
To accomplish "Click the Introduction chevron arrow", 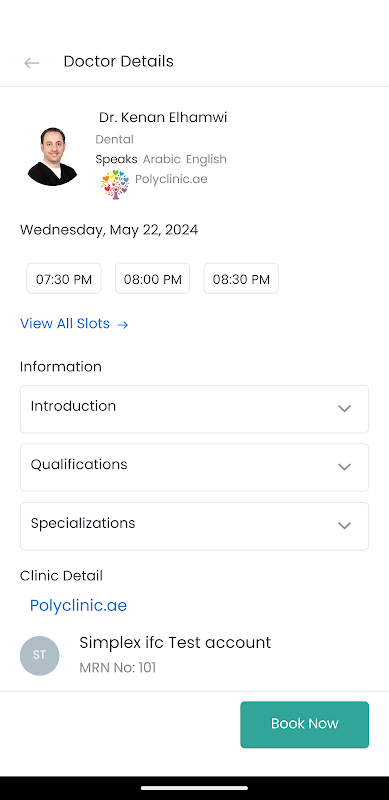I will pos(345,409).
